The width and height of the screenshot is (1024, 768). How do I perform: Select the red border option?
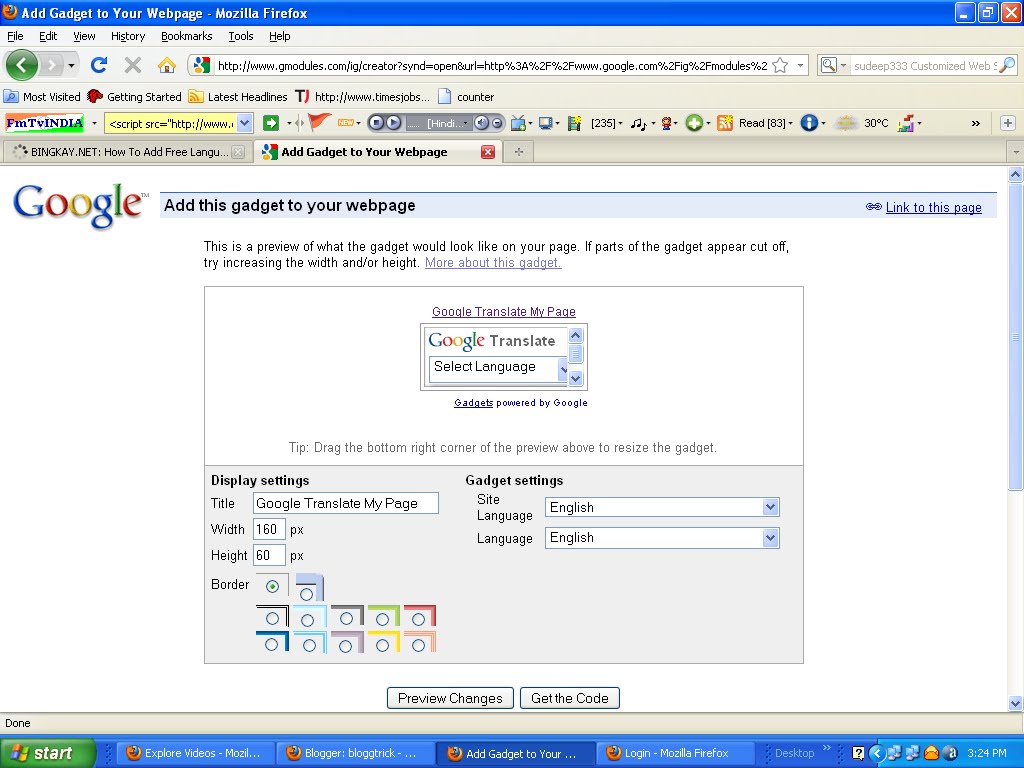coord(419,617)
